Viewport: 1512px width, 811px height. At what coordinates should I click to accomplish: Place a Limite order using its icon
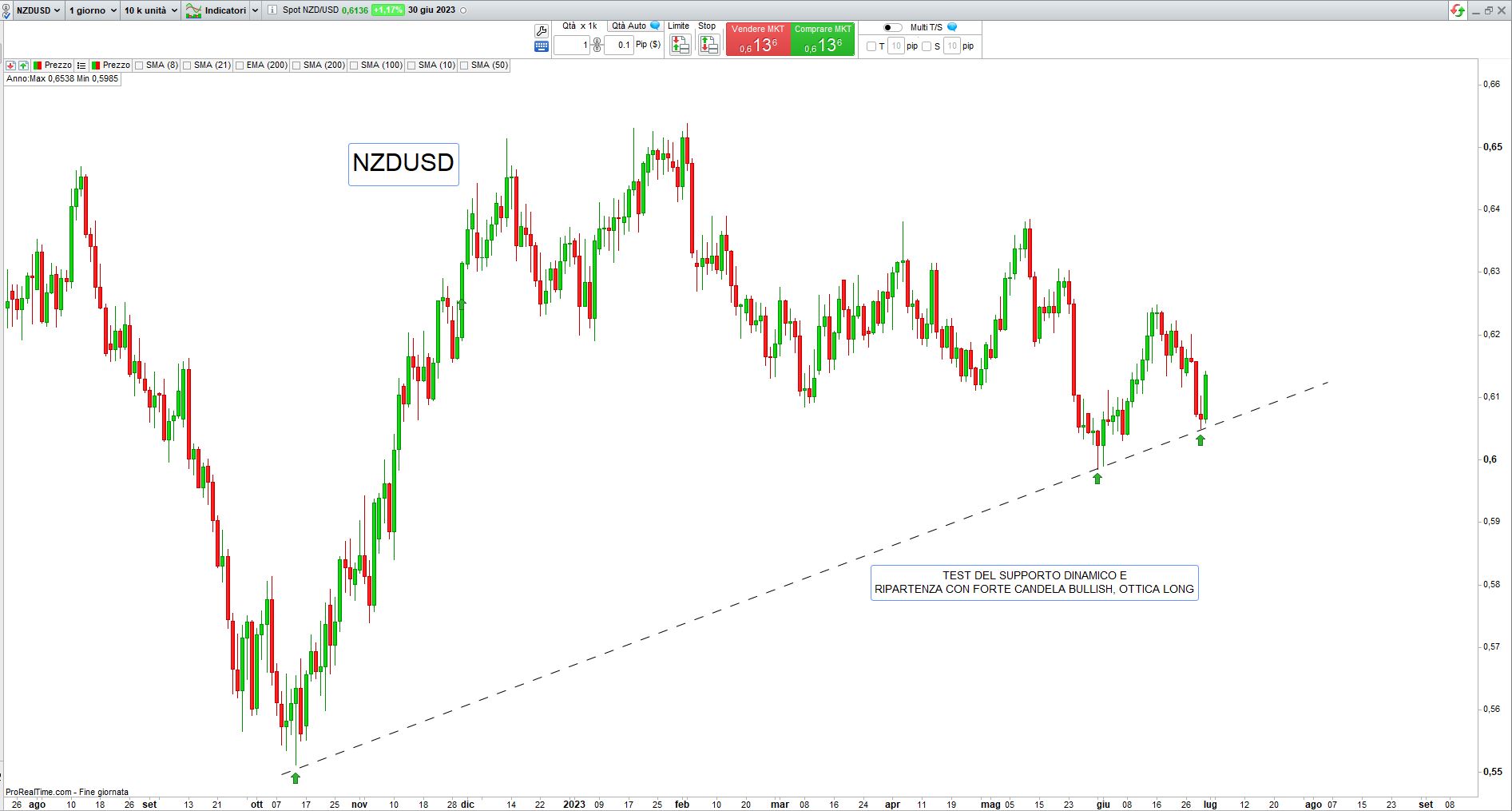(x=680, y=45)
